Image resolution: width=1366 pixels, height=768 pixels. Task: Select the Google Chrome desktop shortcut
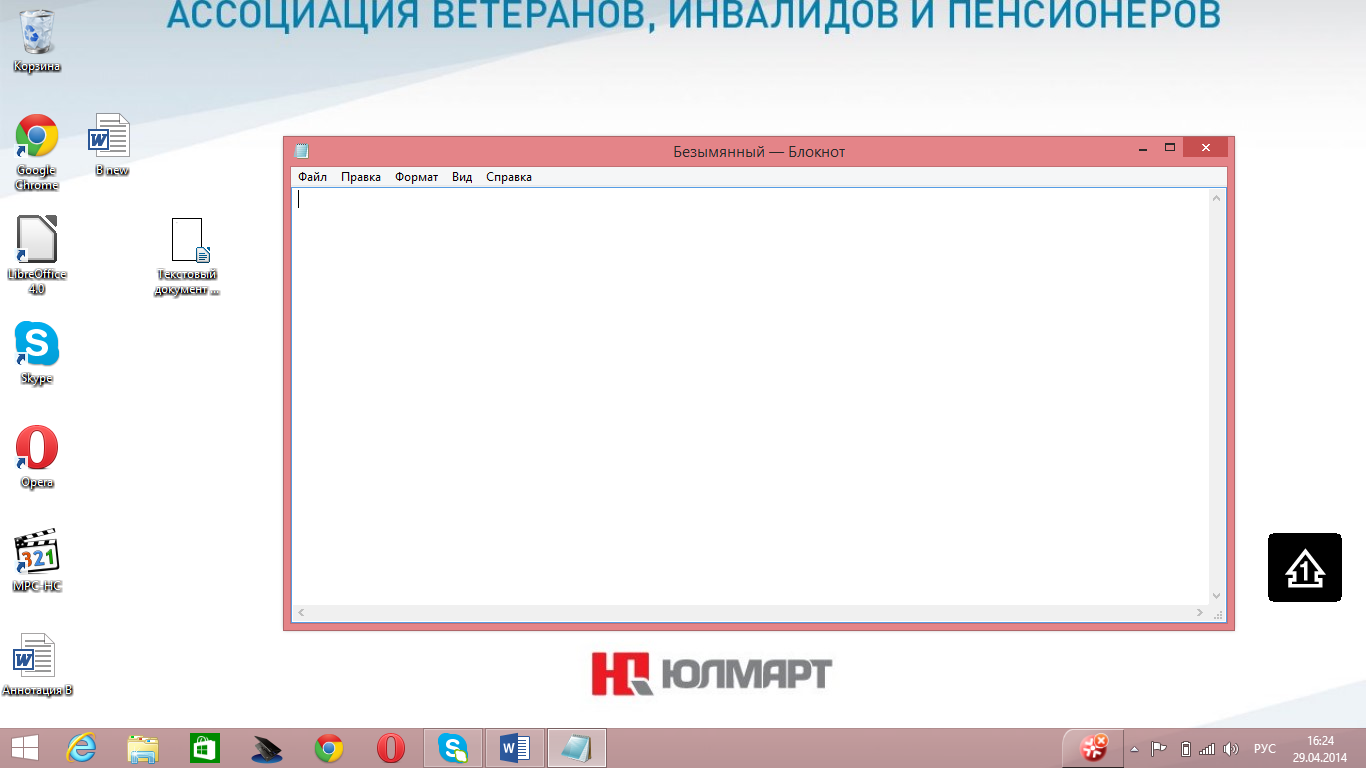click(x=37, y=152)
